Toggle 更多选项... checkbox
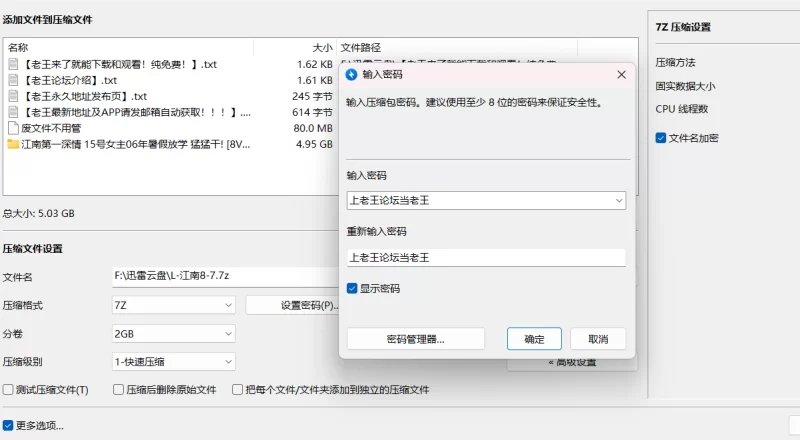This screenshot has height=440, width=800. [8, 425]
